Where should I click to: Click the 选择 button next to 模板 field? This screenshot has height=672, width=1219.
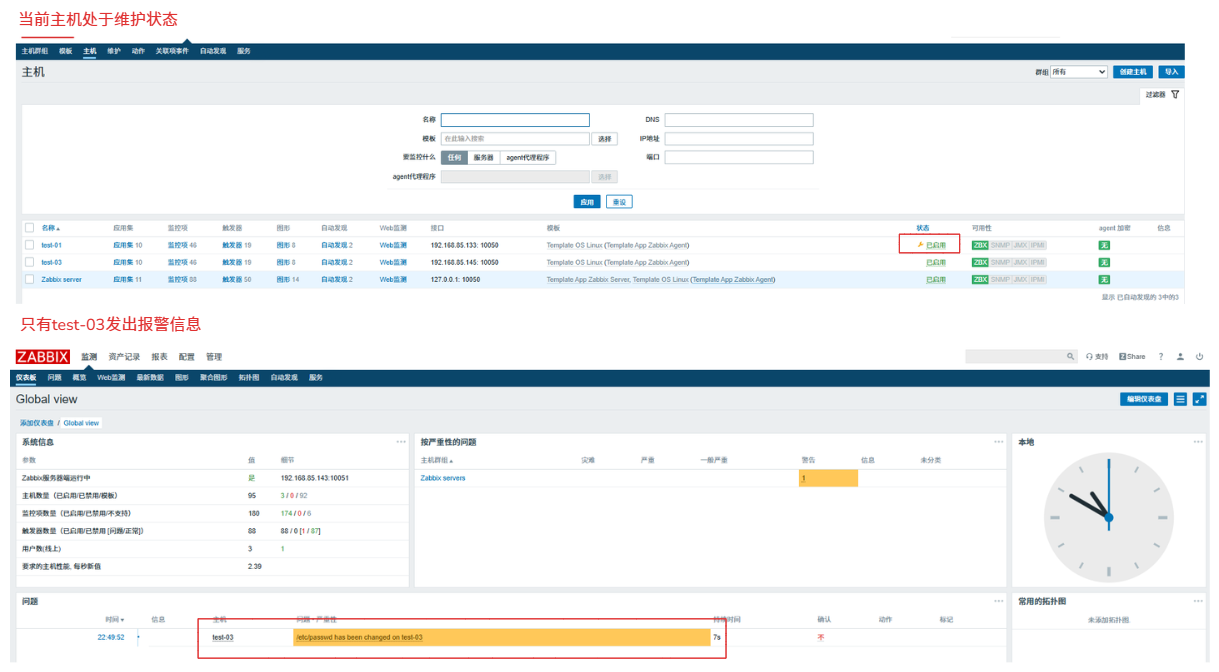(604, 139)
